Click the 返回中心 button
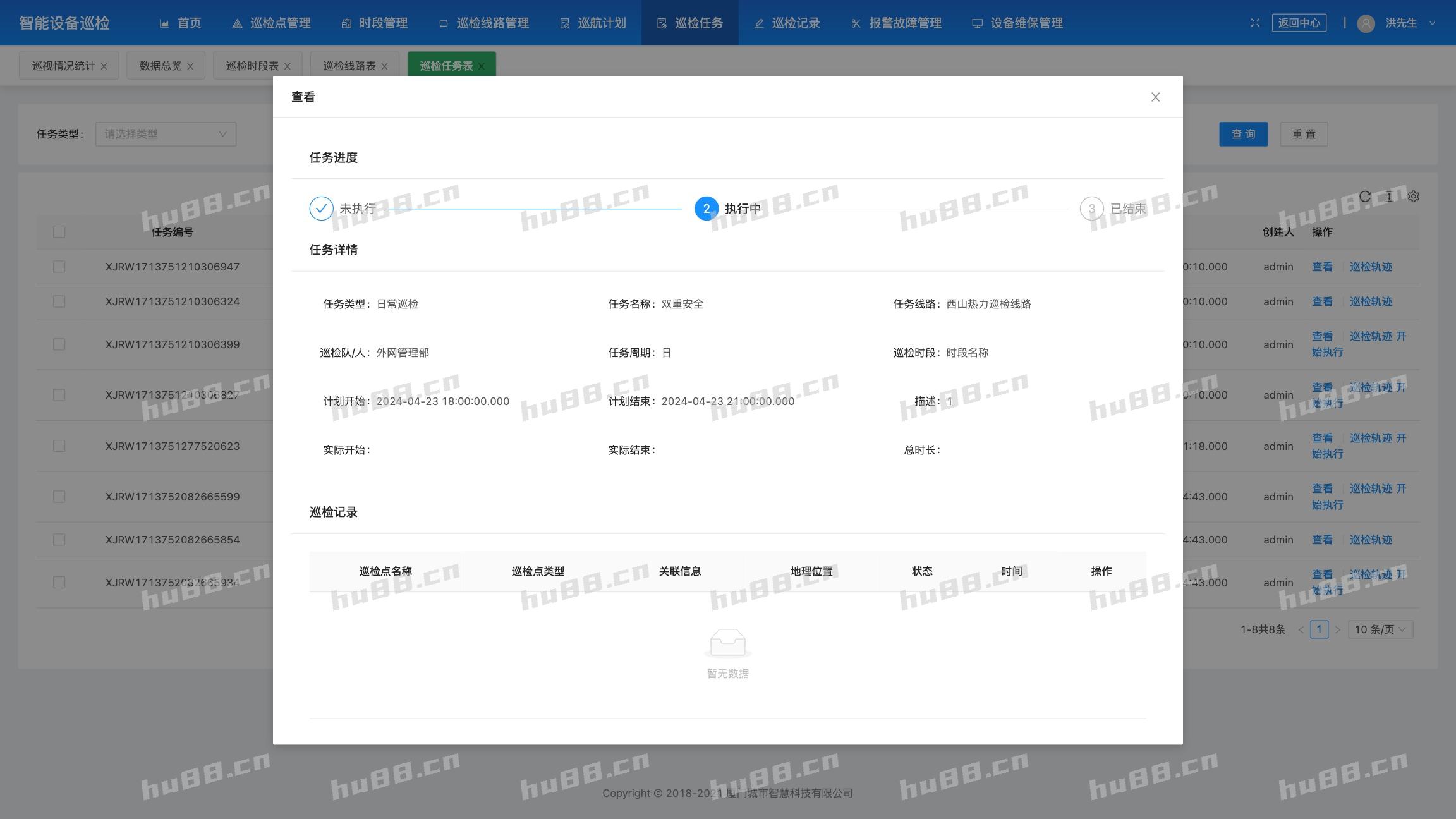The image size is (1456, 819). coord(1299,23)
